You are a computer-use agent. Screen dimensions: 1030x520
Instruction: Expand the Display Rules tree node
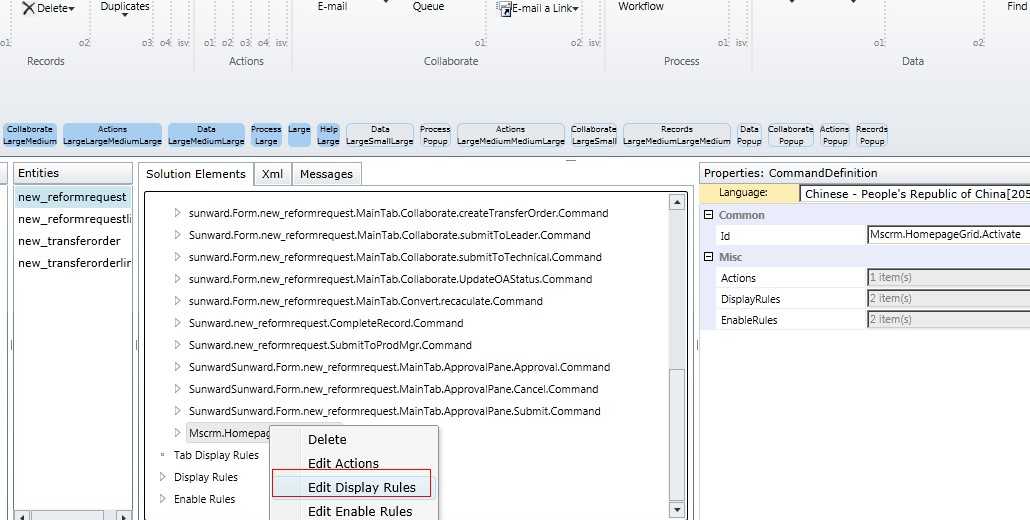coord(163,477)
